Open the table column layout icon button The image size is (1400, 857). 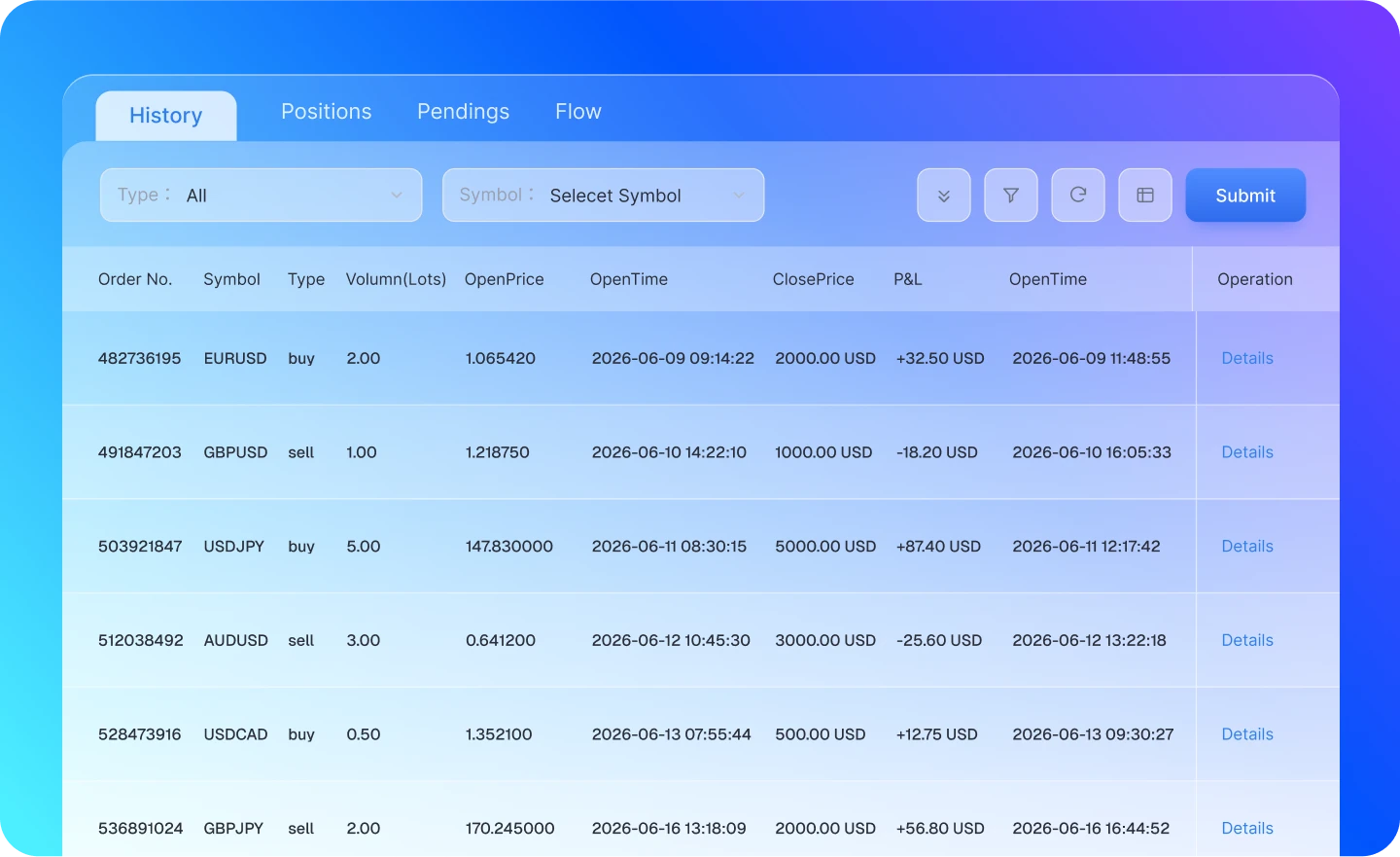pyautogui.click(x=1145, y=196)
